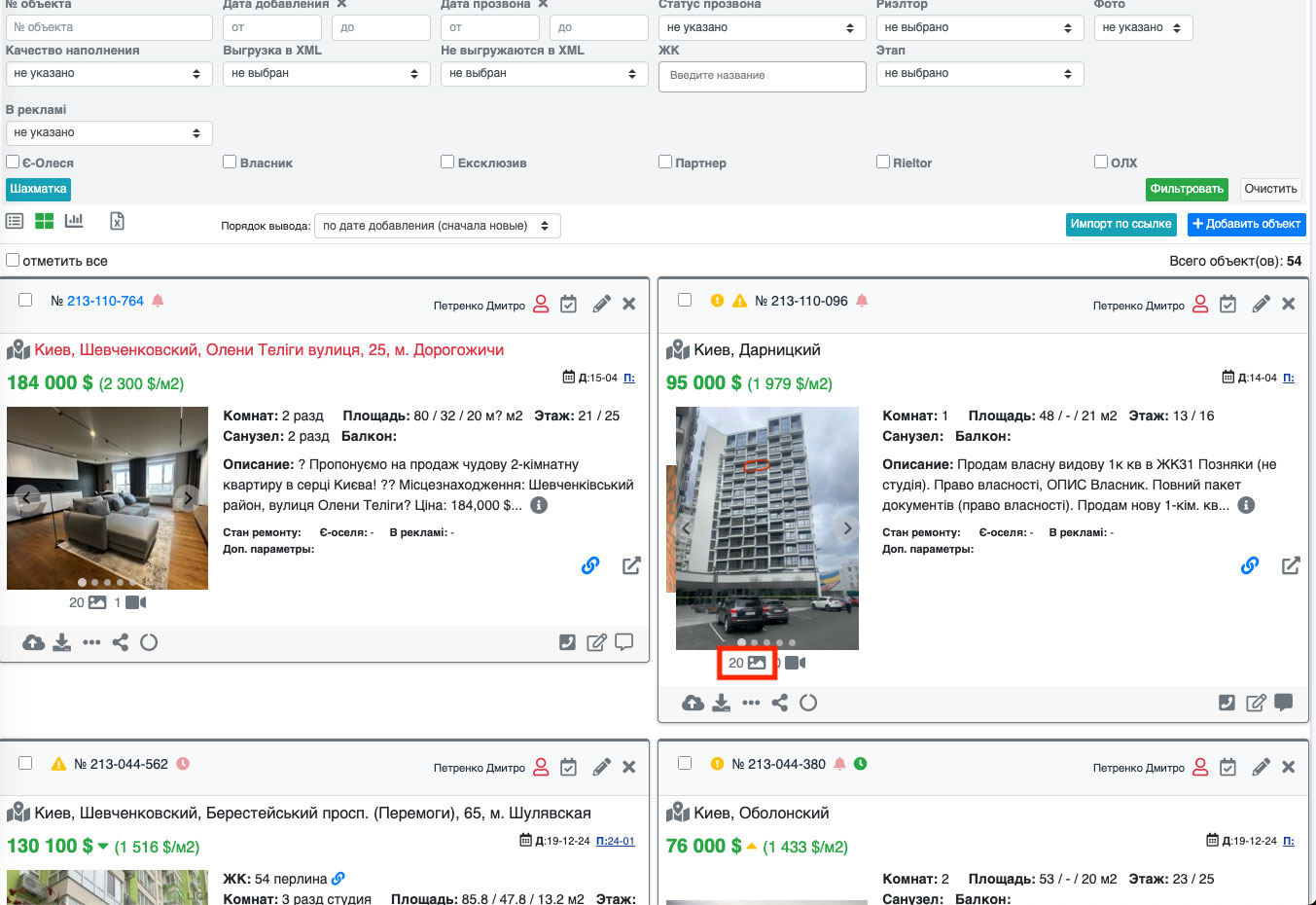Click share icon under listing 213-110-096

click(779, 703)
